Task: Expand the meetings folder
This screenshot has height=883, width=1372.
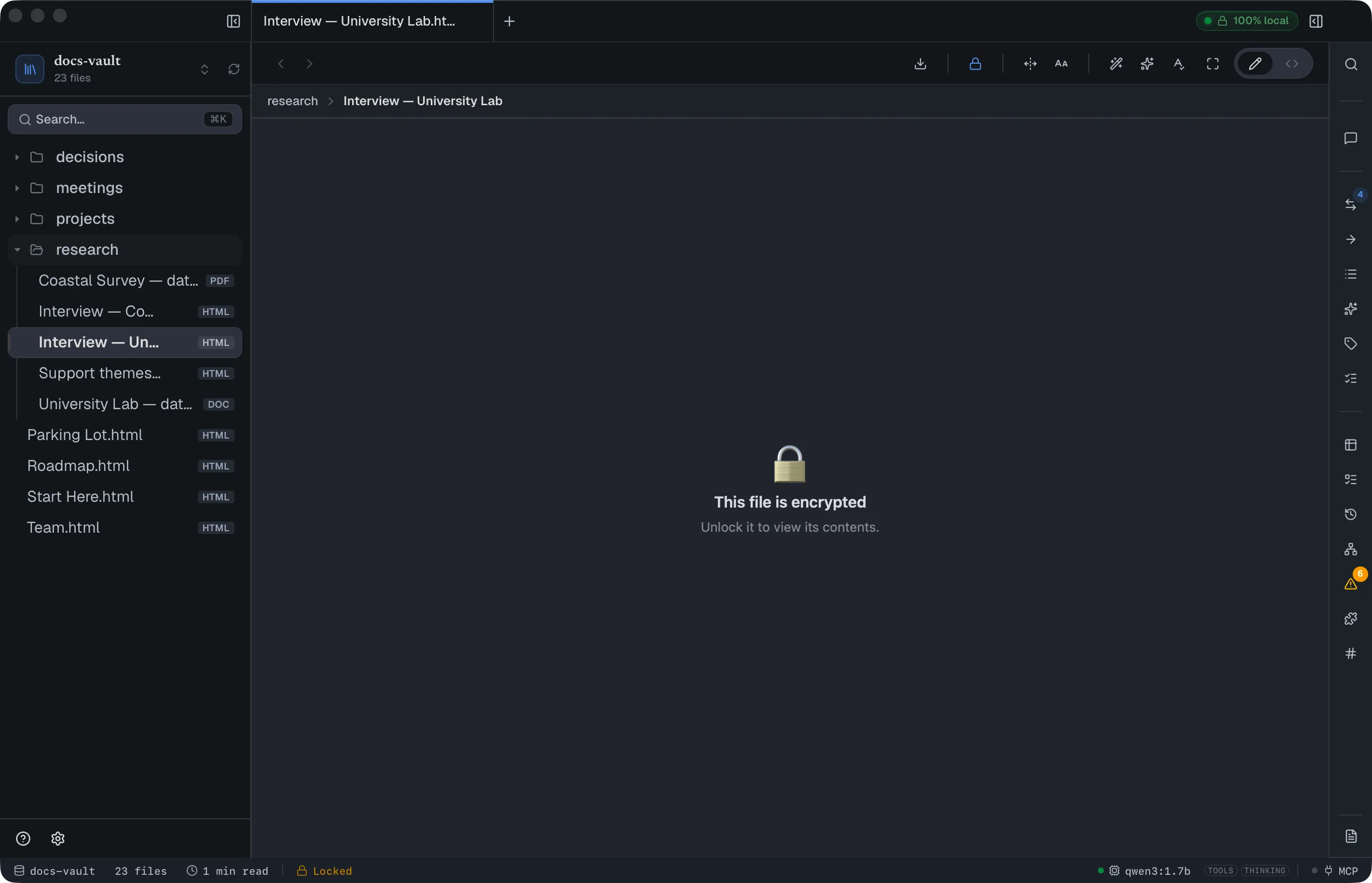Action: [125, 188]
